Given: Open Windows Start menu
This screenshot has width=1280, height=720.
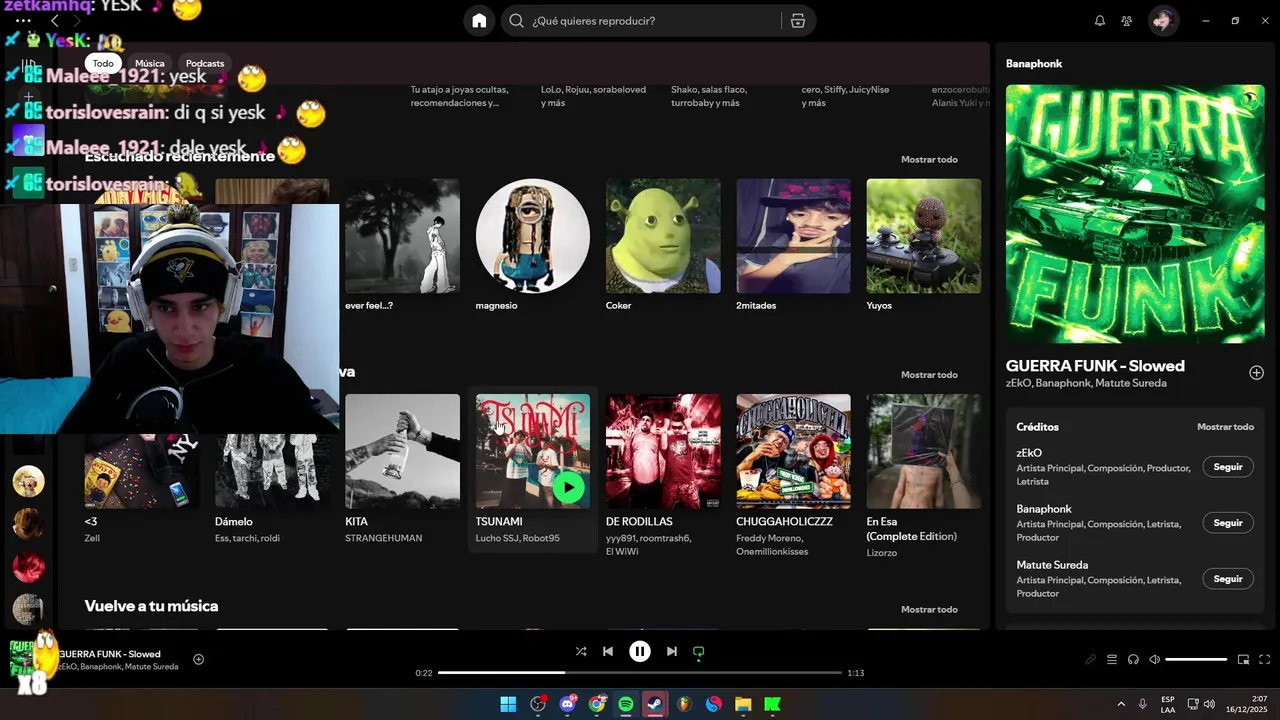Looking at the screenshot, I should [508, 704].
